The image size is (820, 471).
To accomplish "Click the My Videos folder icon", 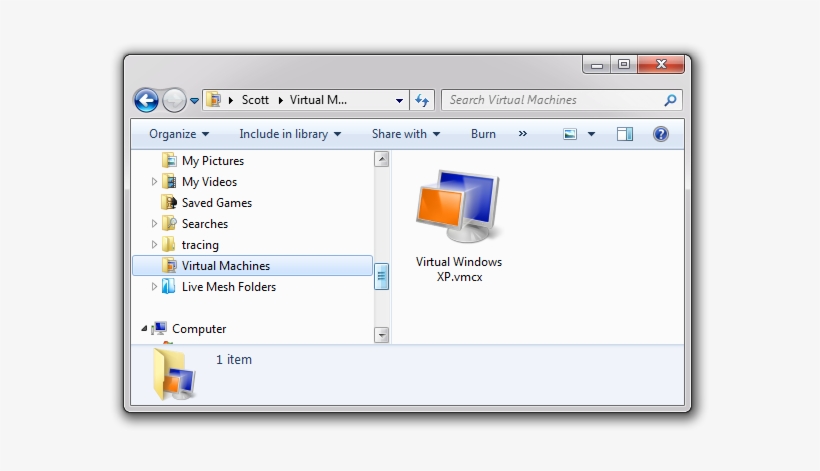I will point(169,181).
